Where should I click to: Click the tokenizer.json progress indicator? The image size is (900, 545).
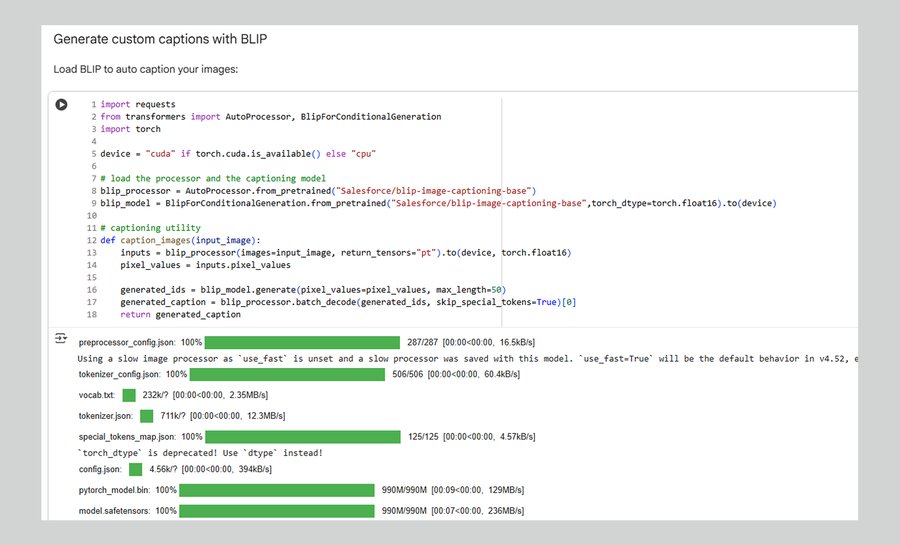click(147, 416)
